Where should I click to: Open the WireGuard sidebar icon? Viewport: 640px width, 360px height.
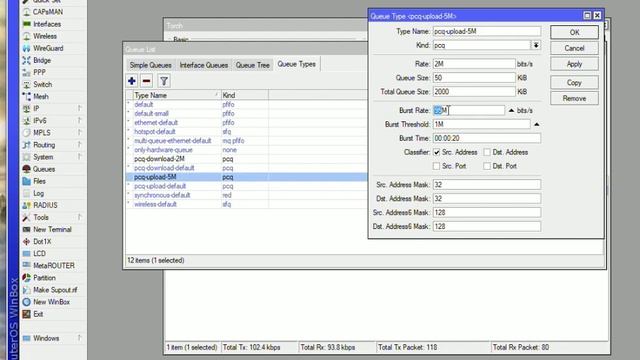[x=27, y=48]
